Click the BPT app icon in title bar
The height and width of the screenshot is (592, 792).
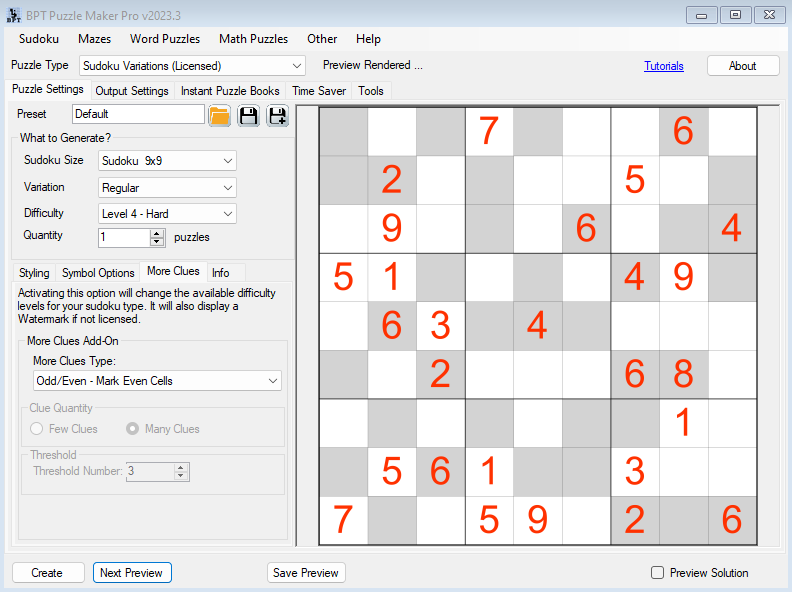(13, 14)
